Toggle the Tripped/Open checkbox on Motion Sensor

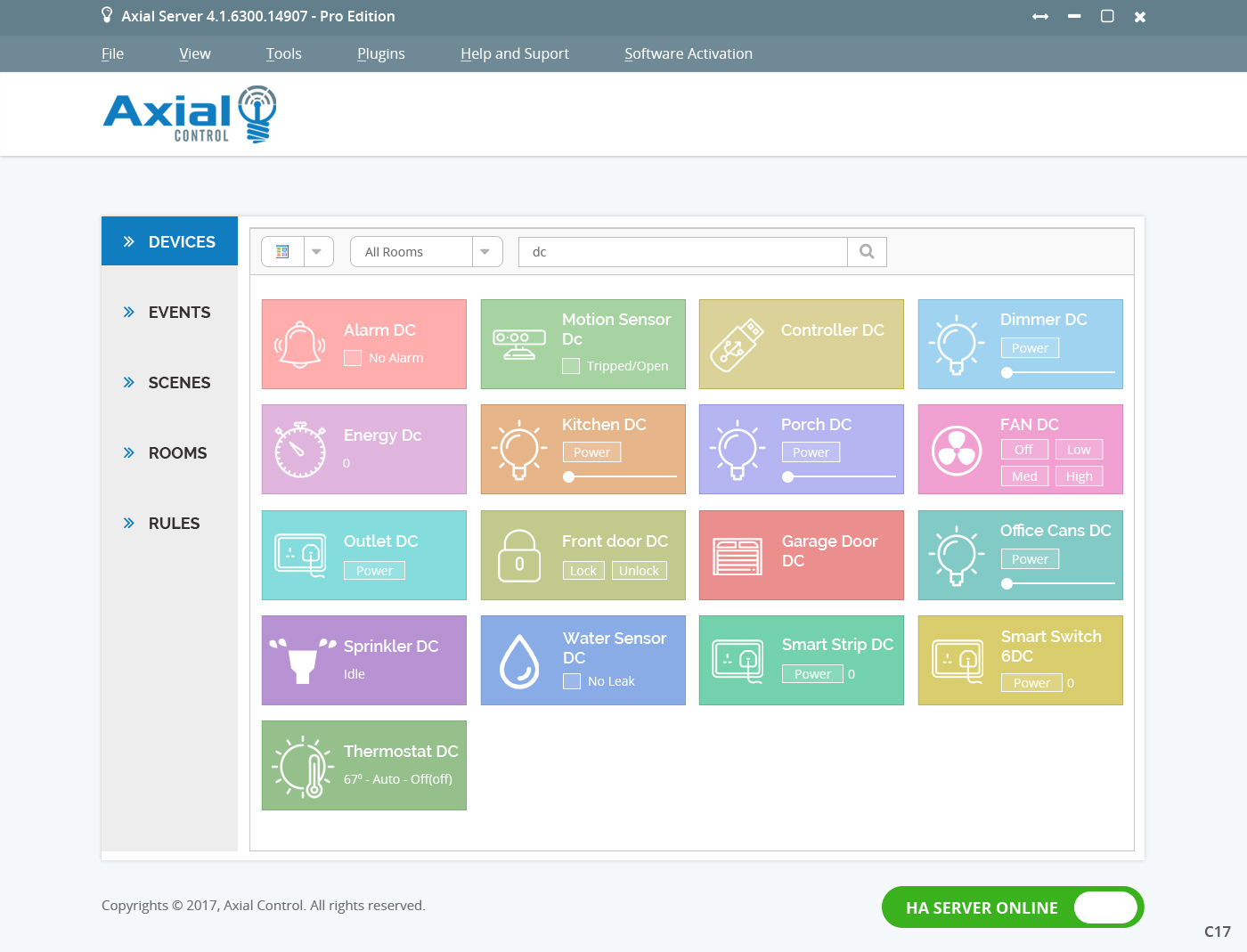pos(571,366)
